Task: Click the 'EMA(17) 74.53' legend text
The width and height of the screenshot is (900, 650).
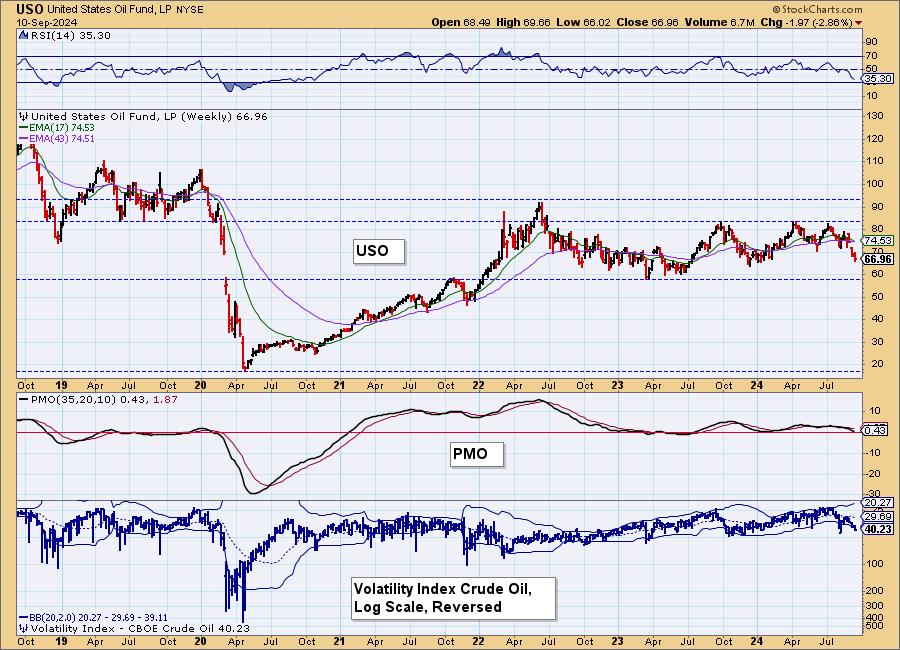Action: pos(62,128)
